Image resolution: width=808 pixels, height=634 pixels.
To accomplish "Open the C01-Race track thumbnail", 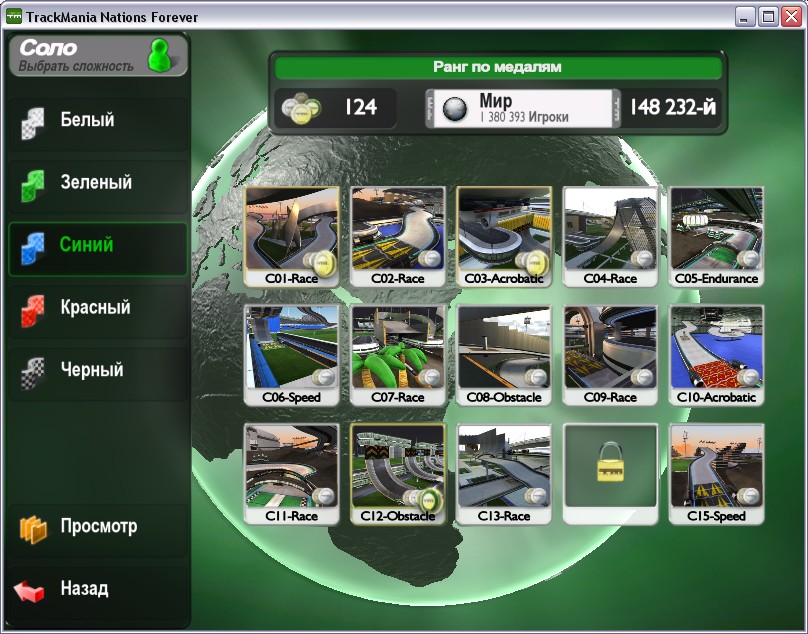I will tap(291, 236).
